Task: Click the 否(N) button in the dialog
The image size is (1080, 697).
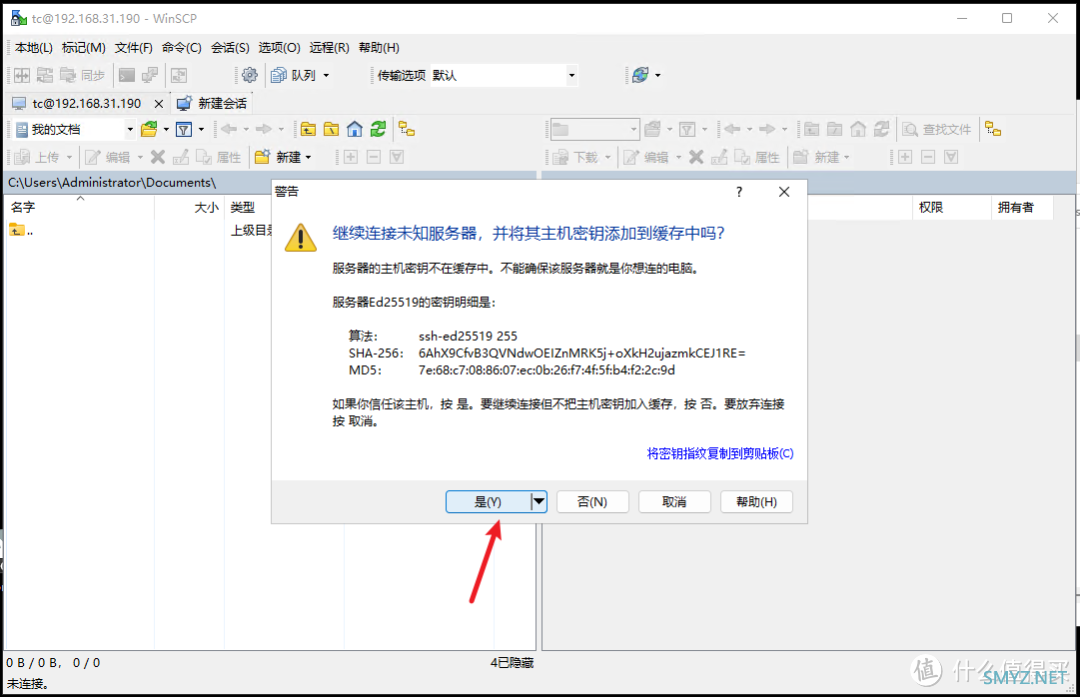Action: click(592, 501)
